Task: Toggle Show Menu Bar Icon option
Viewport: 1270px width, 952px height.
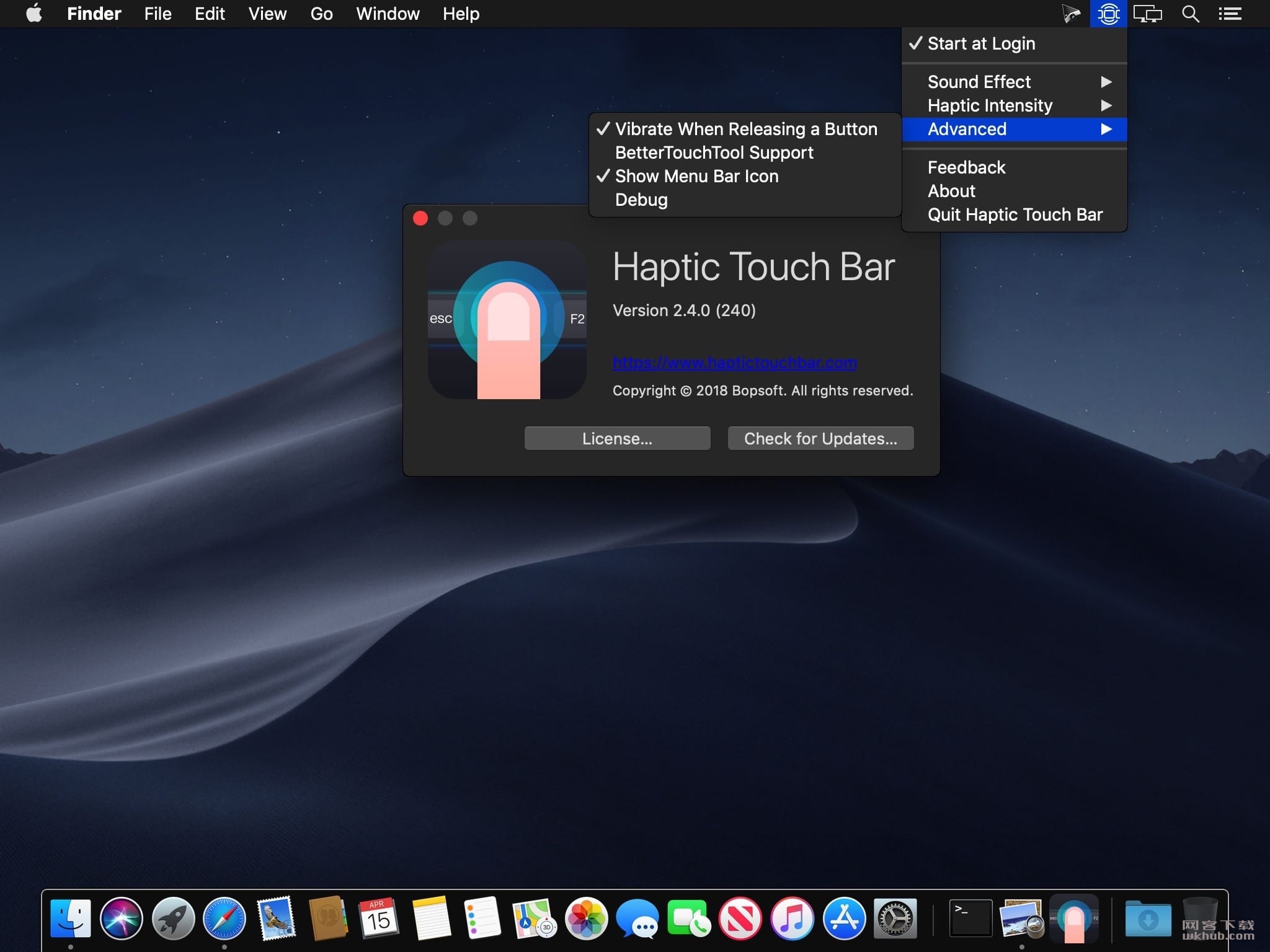Action: [x=745, y=176]
